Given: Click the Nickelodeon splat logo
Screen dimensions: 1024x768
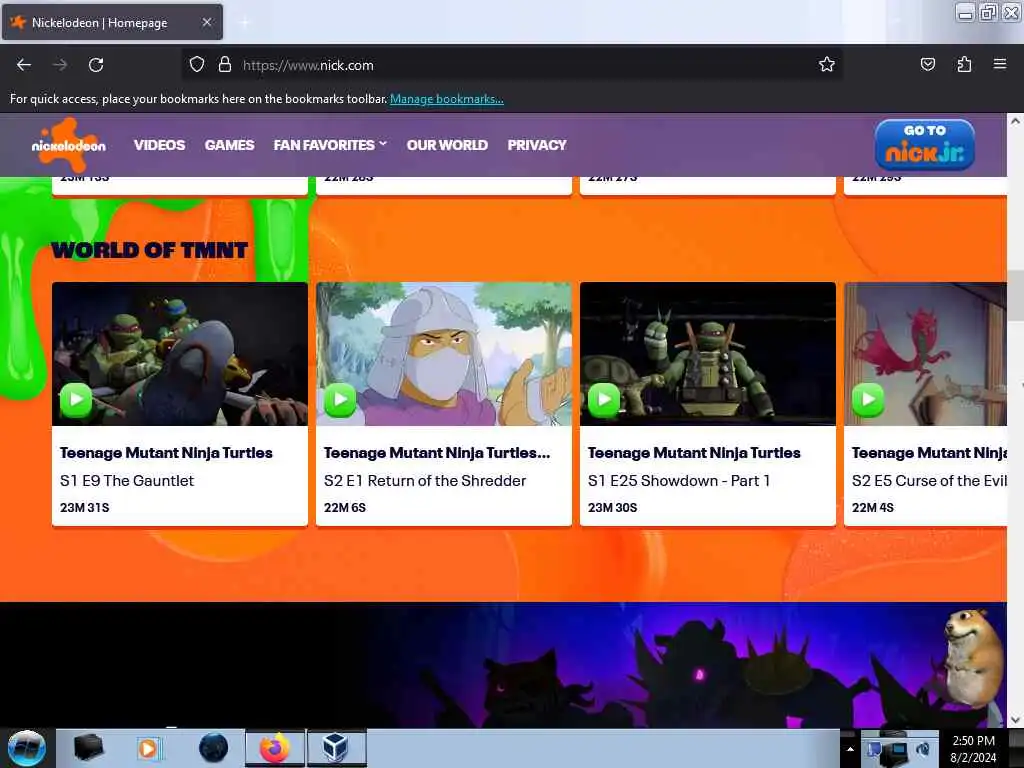Looking at the screenshot, I should [69, 145].
